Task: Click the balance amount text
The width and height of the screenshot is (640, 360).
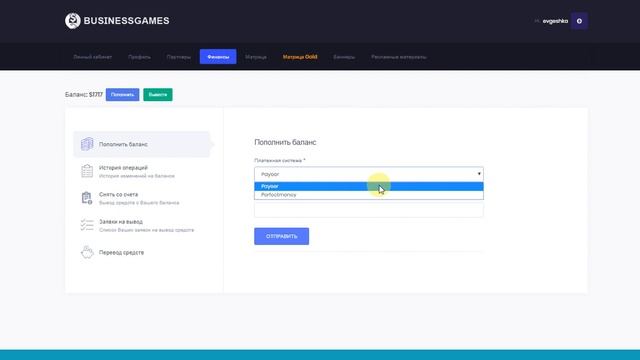Action: tap(96, 95)
